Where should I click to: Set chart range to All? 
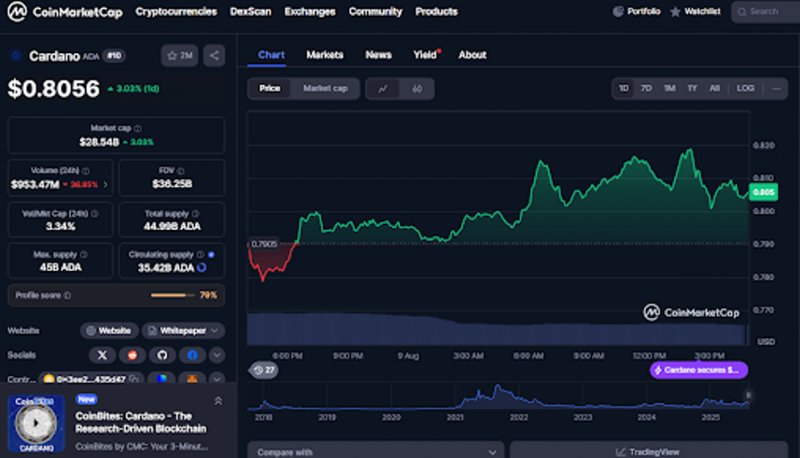[714, 89]
